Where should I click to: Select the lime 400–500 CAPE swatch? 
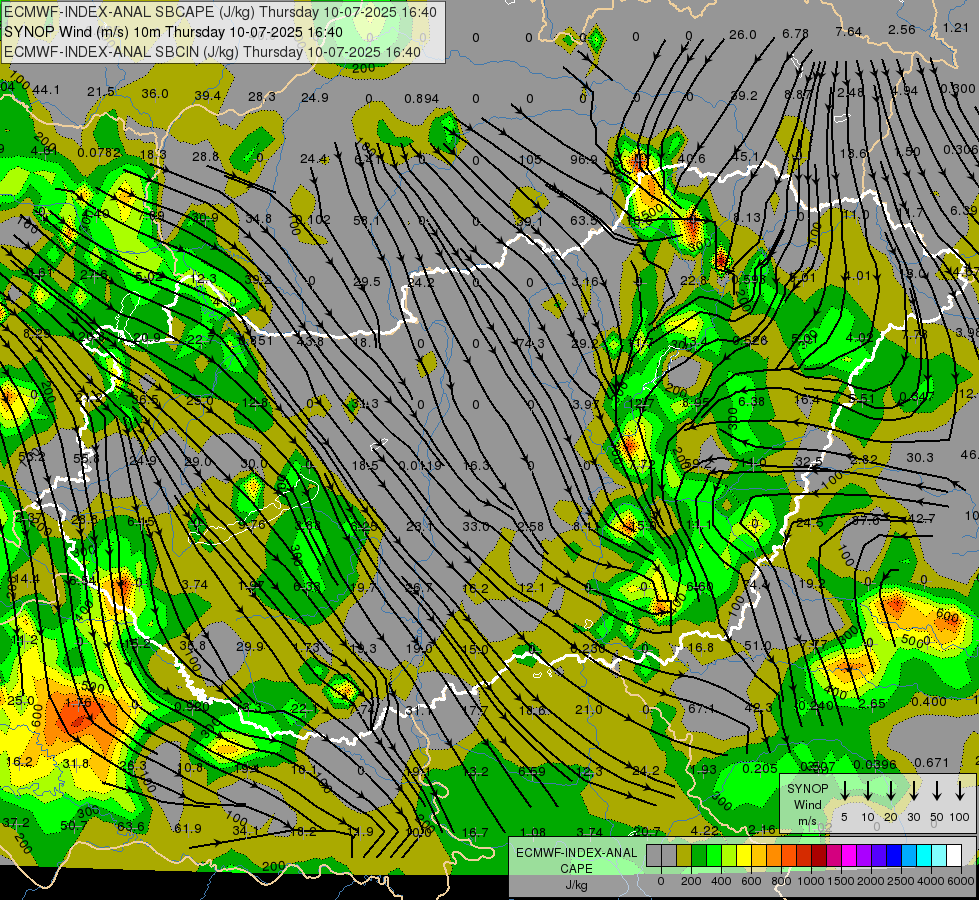pos(729,856)
